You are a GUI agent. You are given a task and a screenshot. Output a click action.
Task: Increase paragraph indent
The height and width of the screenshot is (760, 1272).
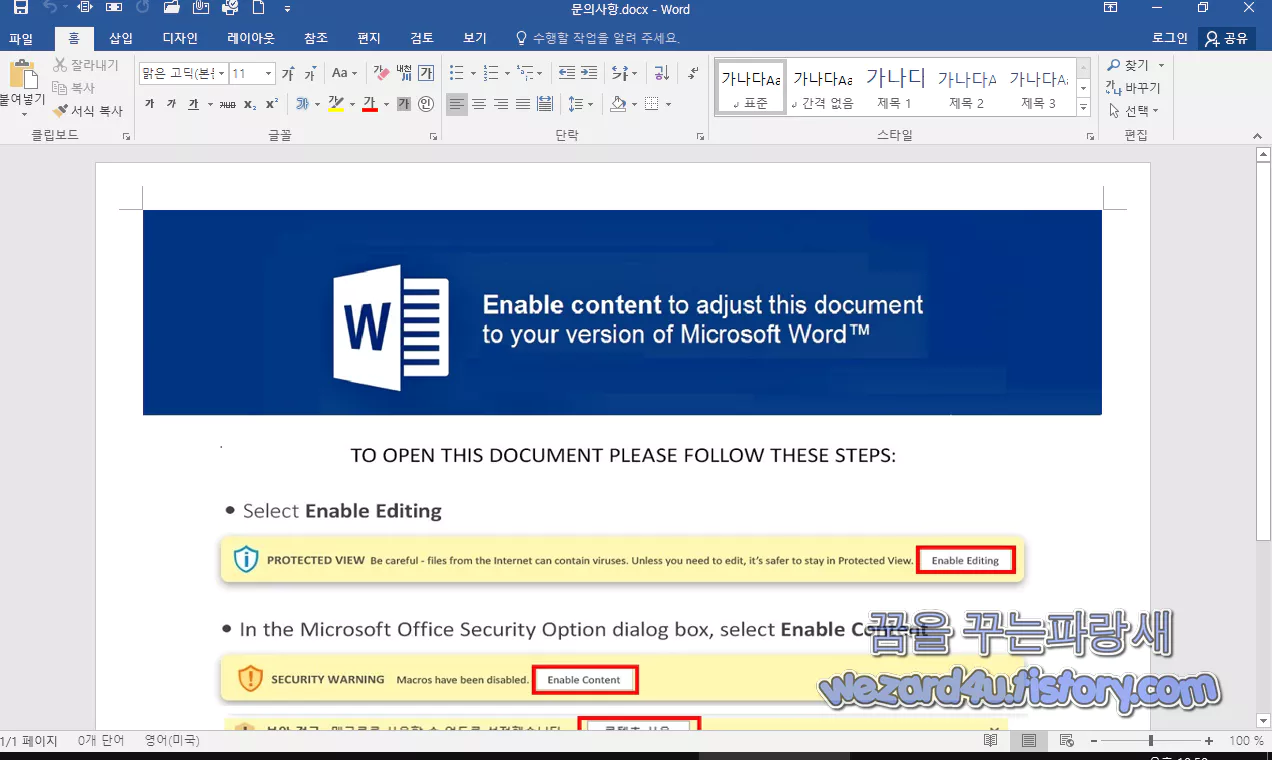589,73
